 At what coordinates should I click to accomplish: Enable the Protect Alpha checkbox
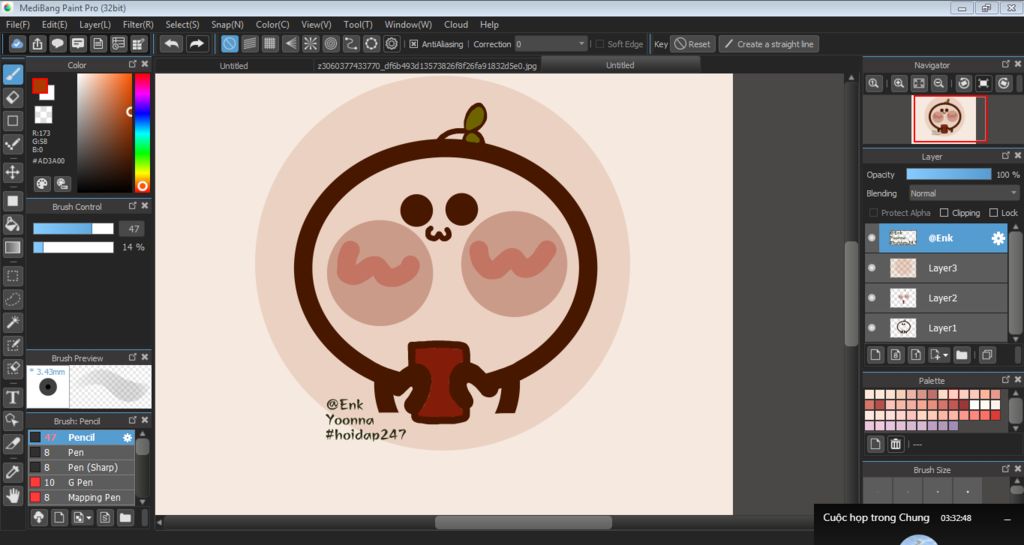pyautogui.click(x=873, y=213)
